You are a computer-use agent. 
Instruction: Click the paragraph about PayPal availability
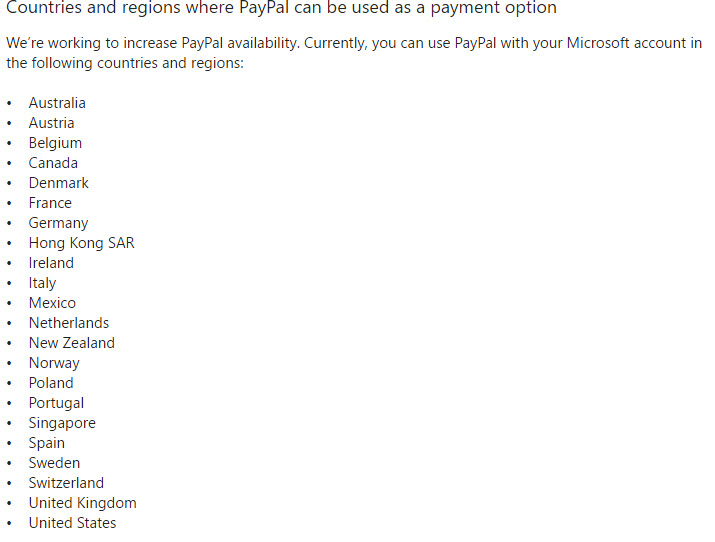[354, 53]
